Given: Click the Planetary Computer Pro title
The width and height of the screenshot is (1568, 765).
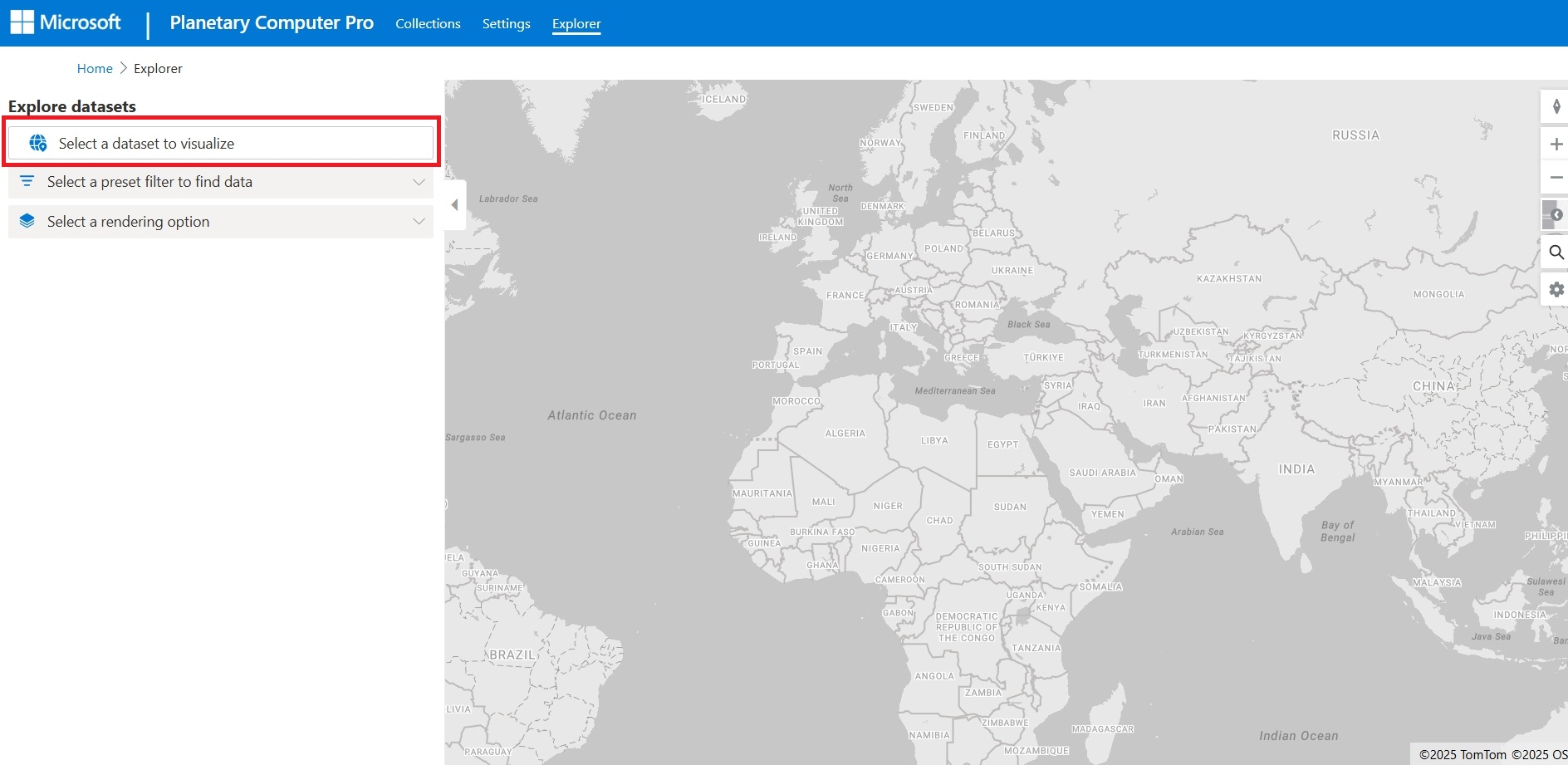Looking at the screenshot, I should [x=272, y=22].
